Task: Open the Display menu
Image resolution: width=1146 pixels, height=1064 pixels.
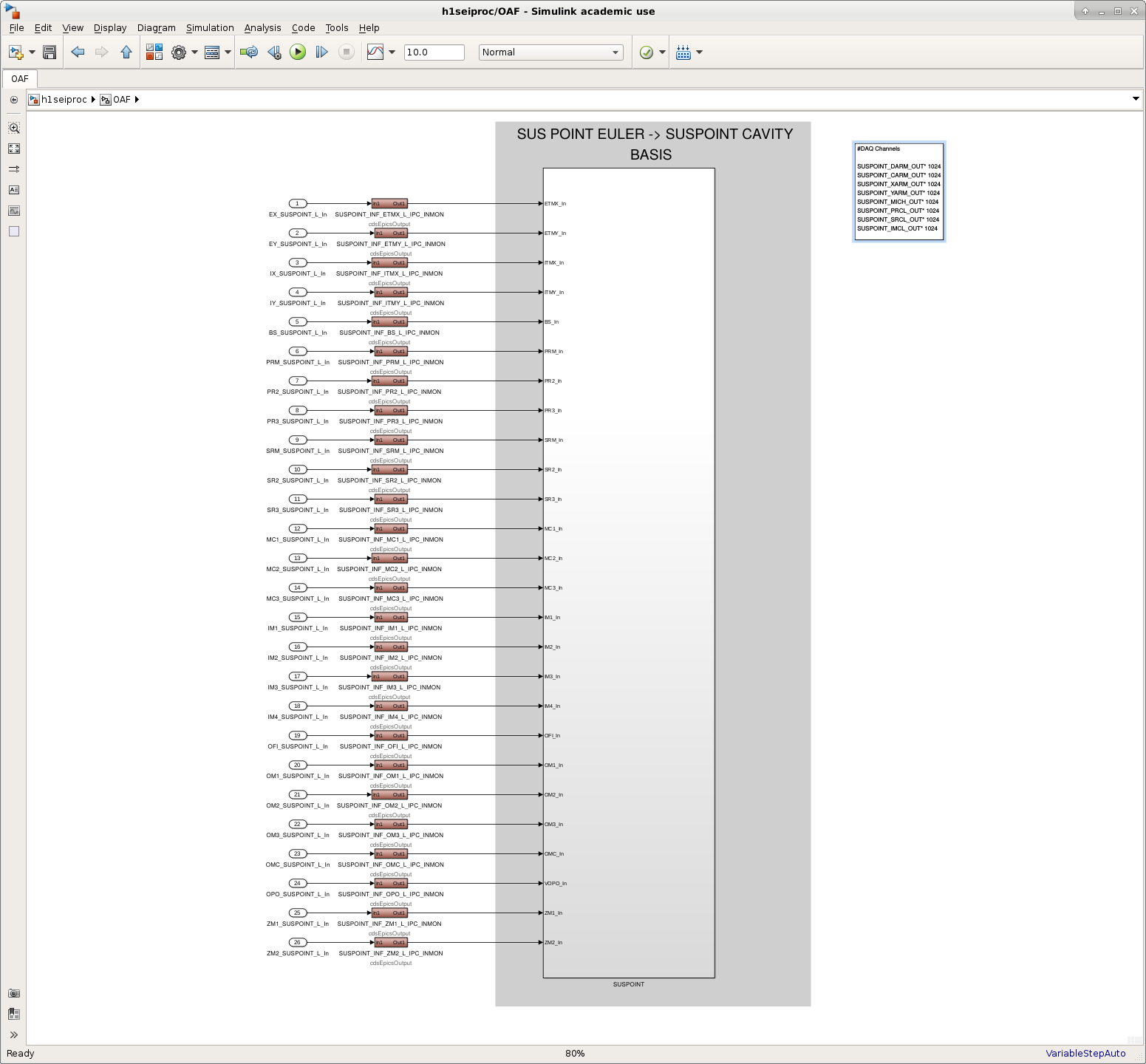Action: click(x=110, y=28)
